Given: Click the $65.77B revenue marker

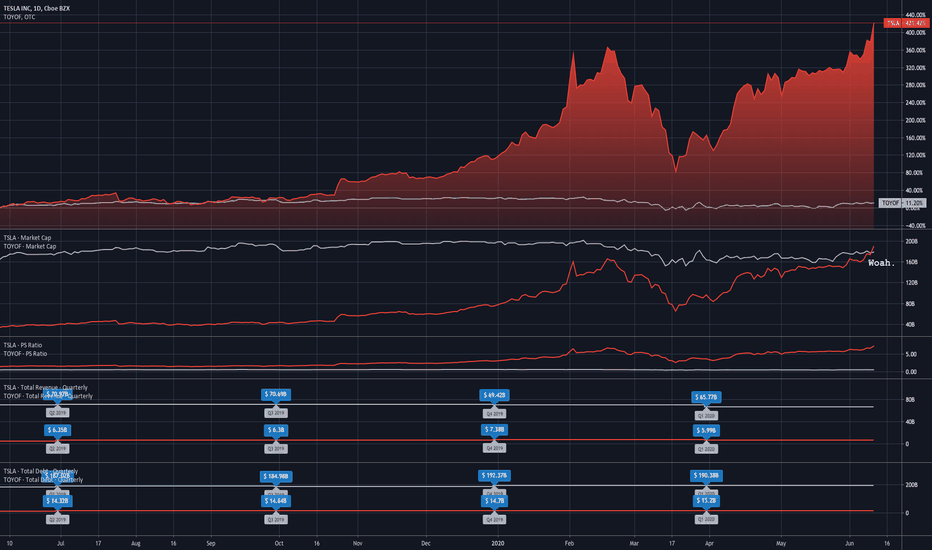Looking at the screenshot, I should [x=706, y=397].
